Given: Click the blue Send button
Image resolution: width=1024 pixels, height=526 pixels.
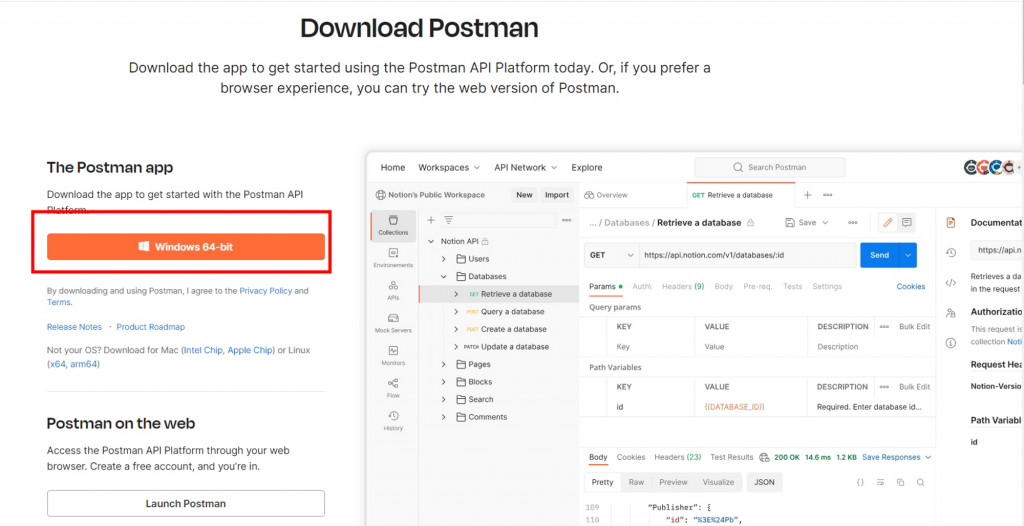Looking at the screenshot, I should [x=880, y=255].
